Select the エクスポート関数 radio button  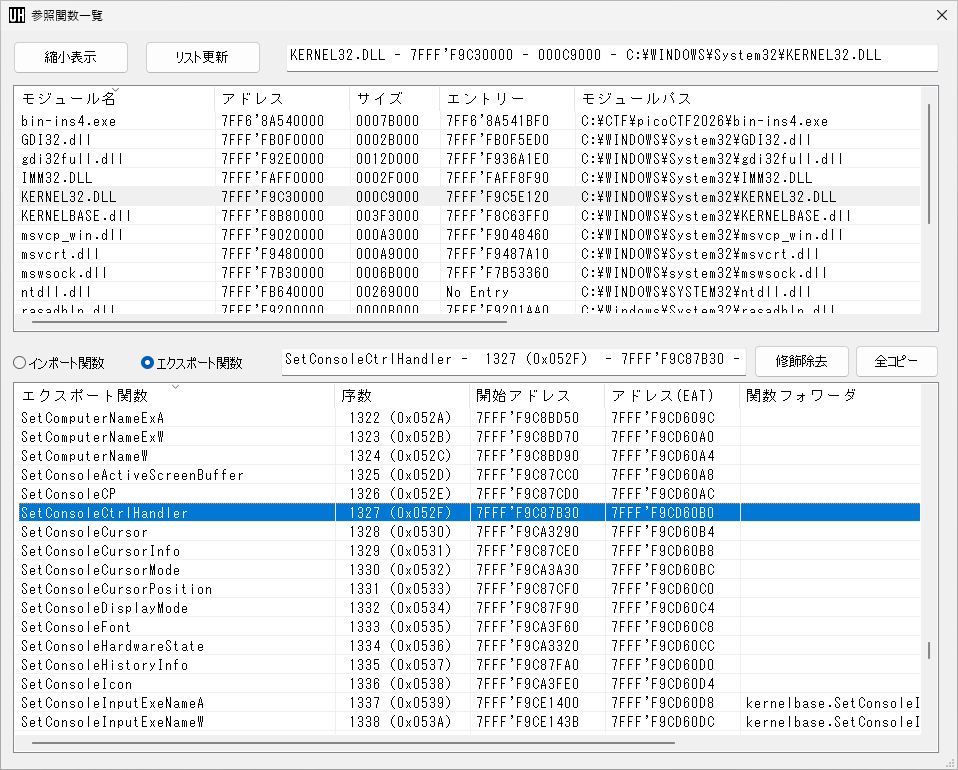tap(148, 363)
